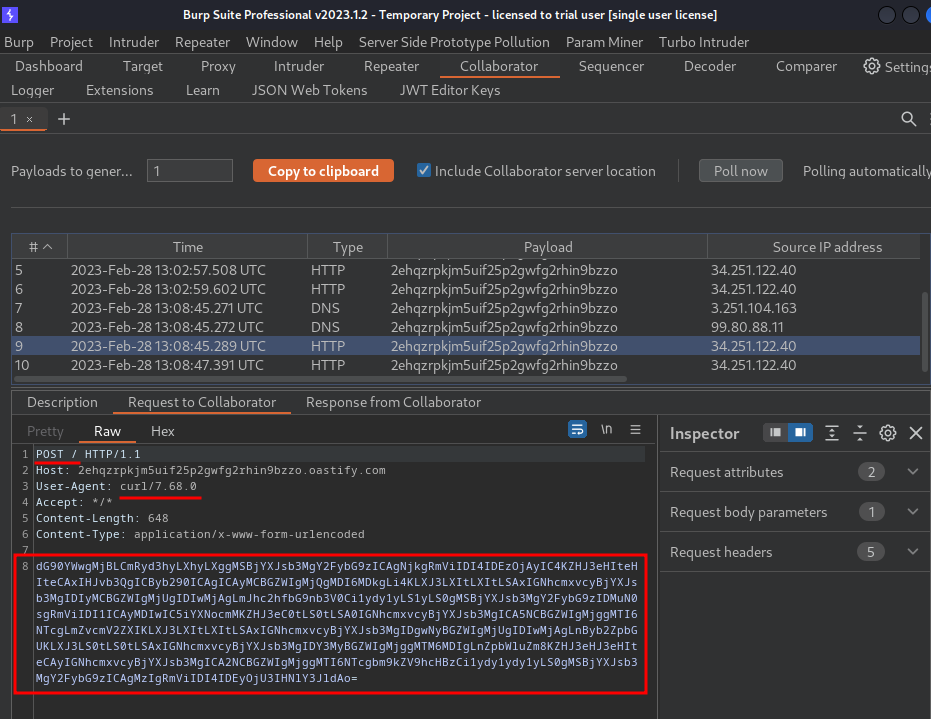931x719 pixels.
Task: Open message editor hamburger menu icon
Action: pos(635,429)
